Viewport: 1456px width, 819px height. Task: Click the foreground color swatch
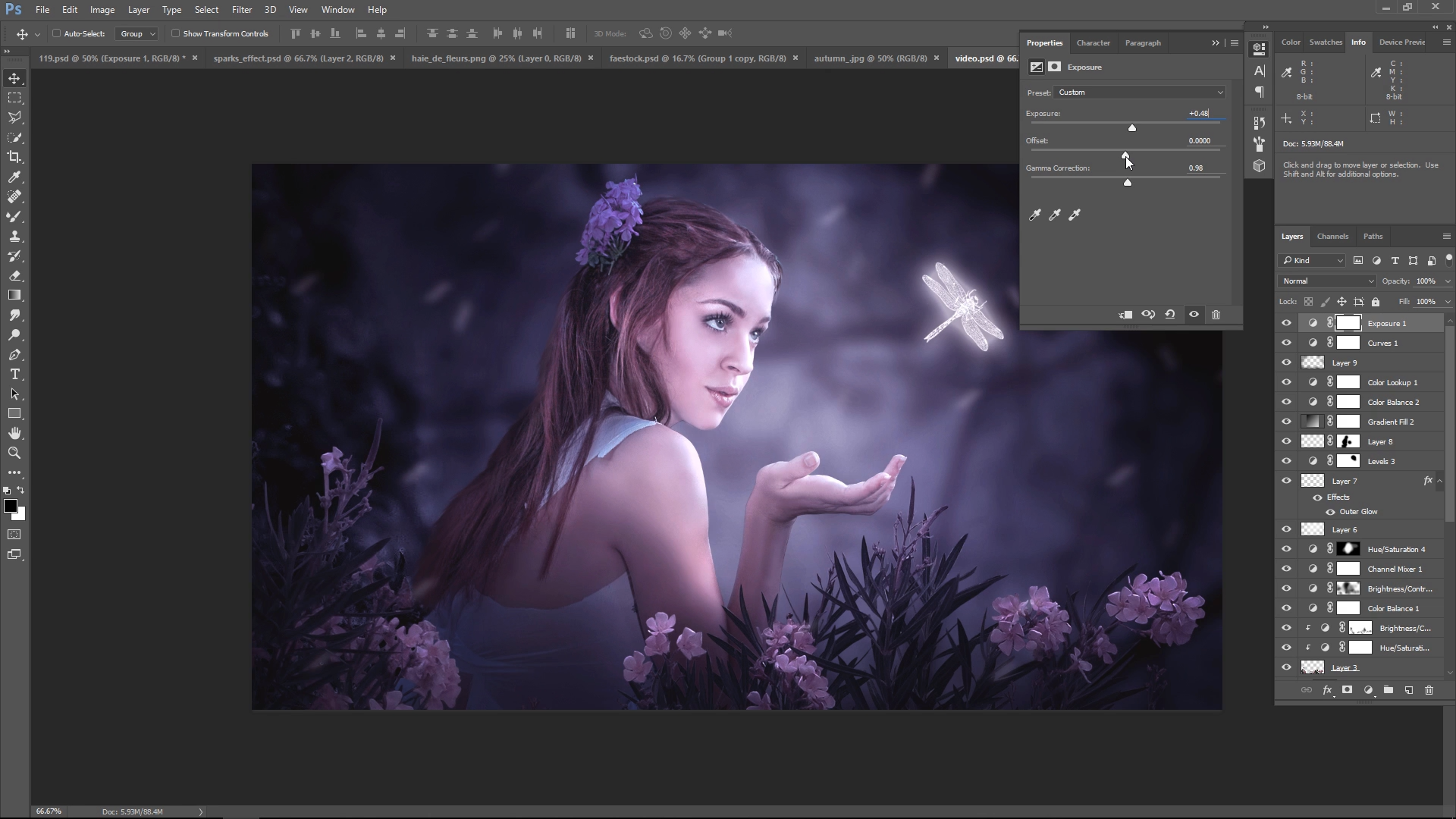pyautogui.click(x=10, y=507)
